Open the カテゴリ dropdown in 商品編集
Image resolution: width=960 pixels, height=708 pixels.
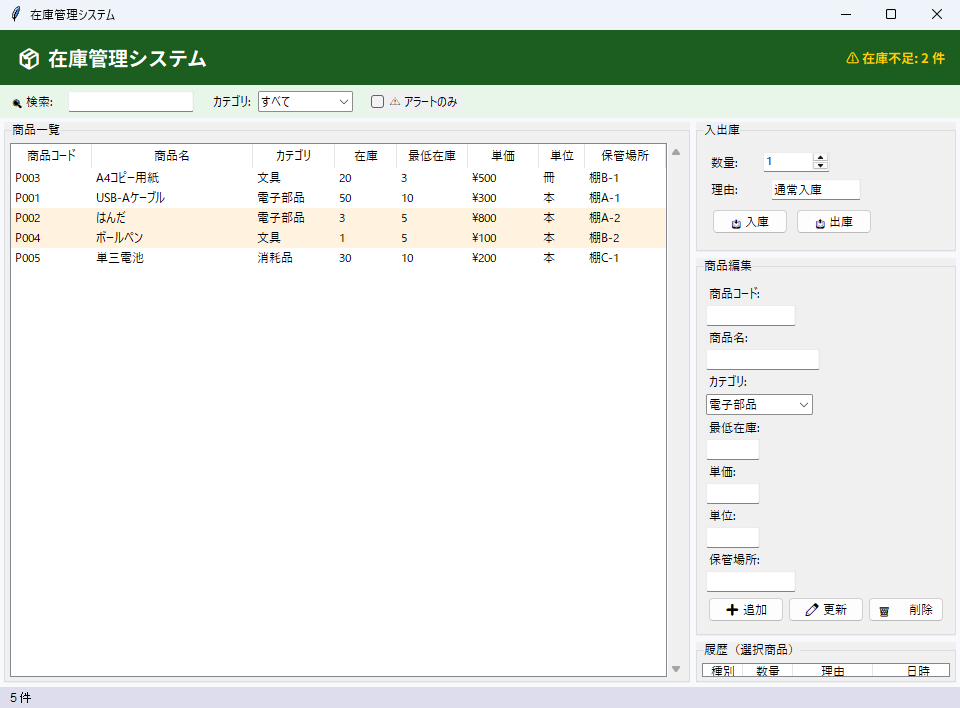(759, 405)
